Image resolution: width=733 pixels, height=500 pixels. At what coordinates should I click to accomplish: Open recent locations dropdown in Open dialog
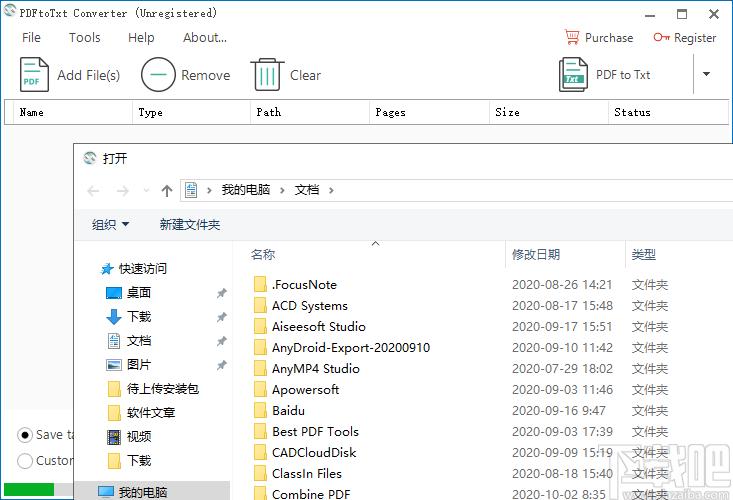click(146, 191)
